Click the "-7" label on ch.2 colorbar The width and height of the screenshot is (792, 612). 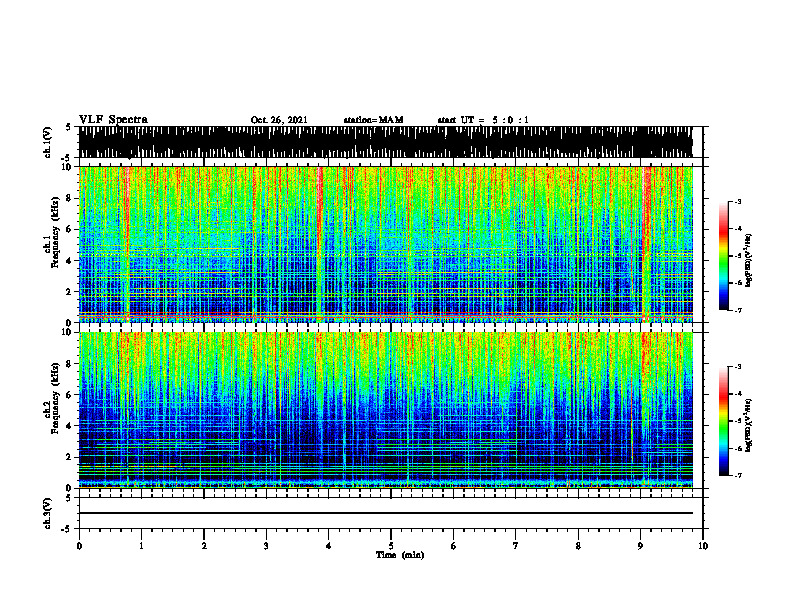737,476
